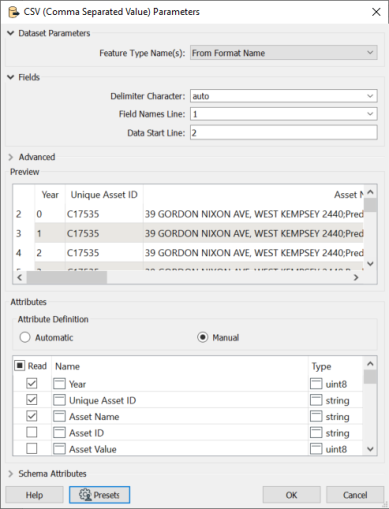Open Feature Type Name(s) dropdown
The image size is (389, 509).
(x=284, y=53)
